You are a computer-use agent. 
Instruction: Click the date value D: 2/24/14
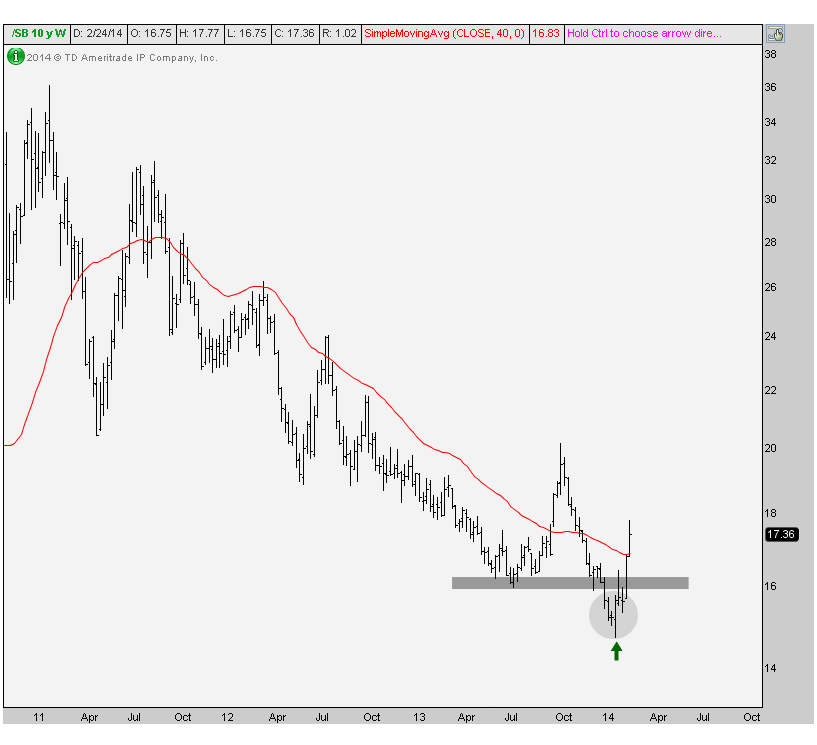coord(98,33)
